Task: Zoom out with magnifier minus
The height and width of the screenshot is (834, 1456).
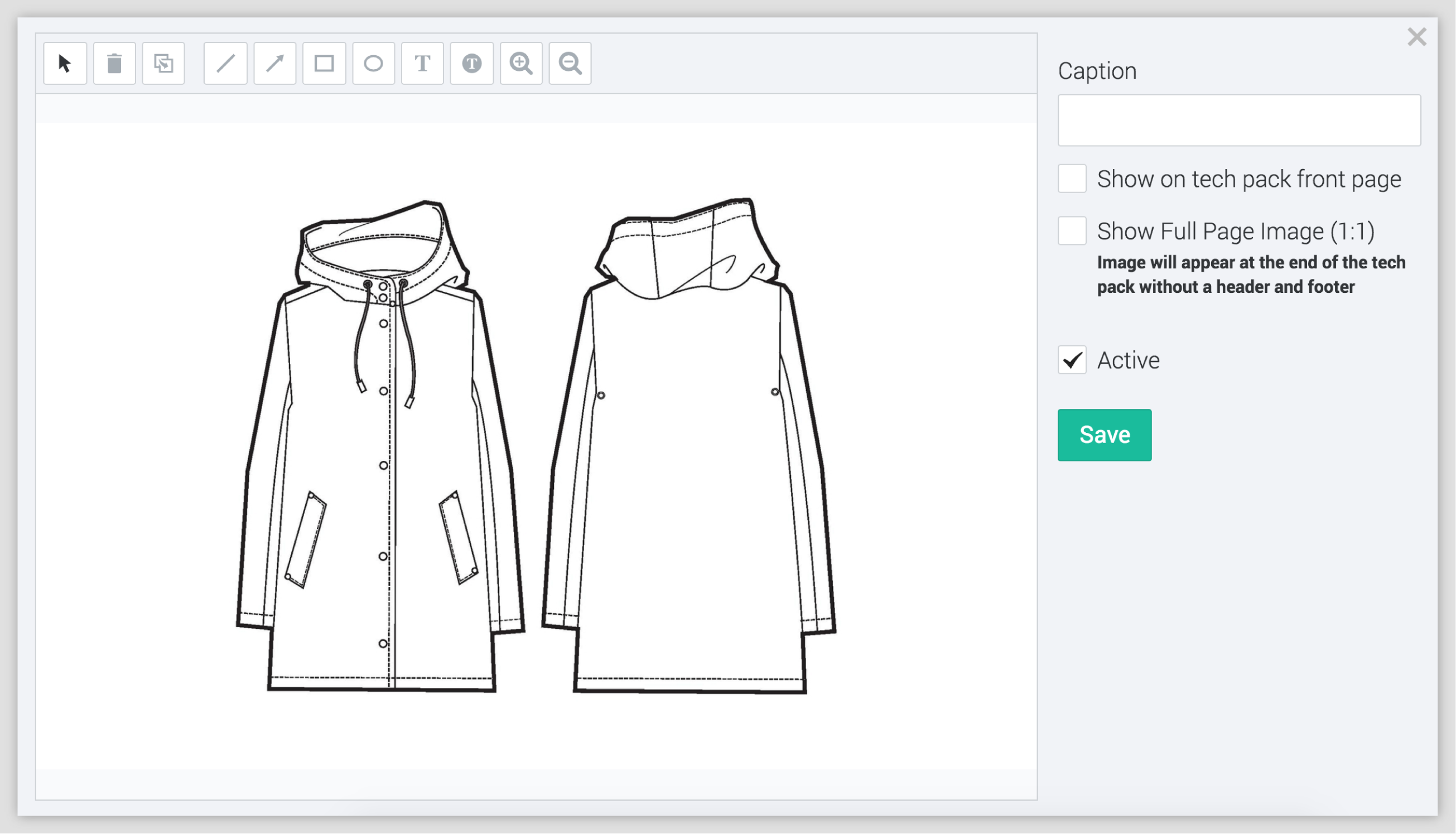Action: [571, 63]
